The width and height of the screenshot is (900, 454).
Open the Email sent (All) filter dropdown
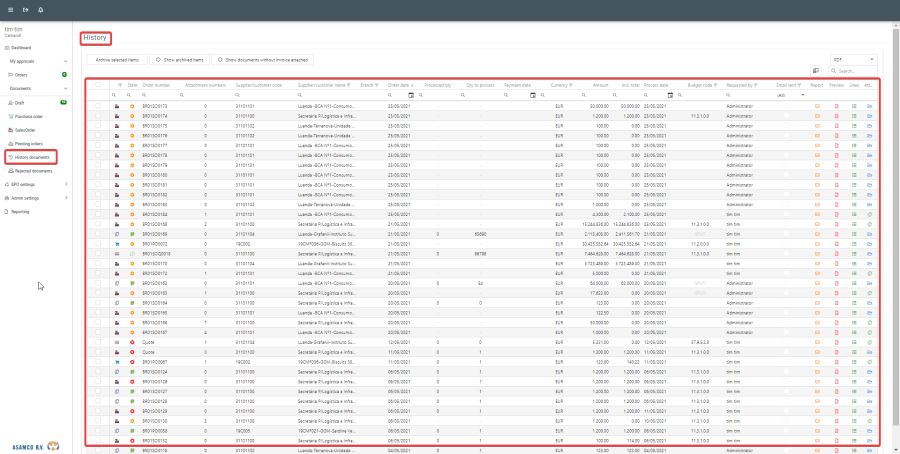click(788, 95)
